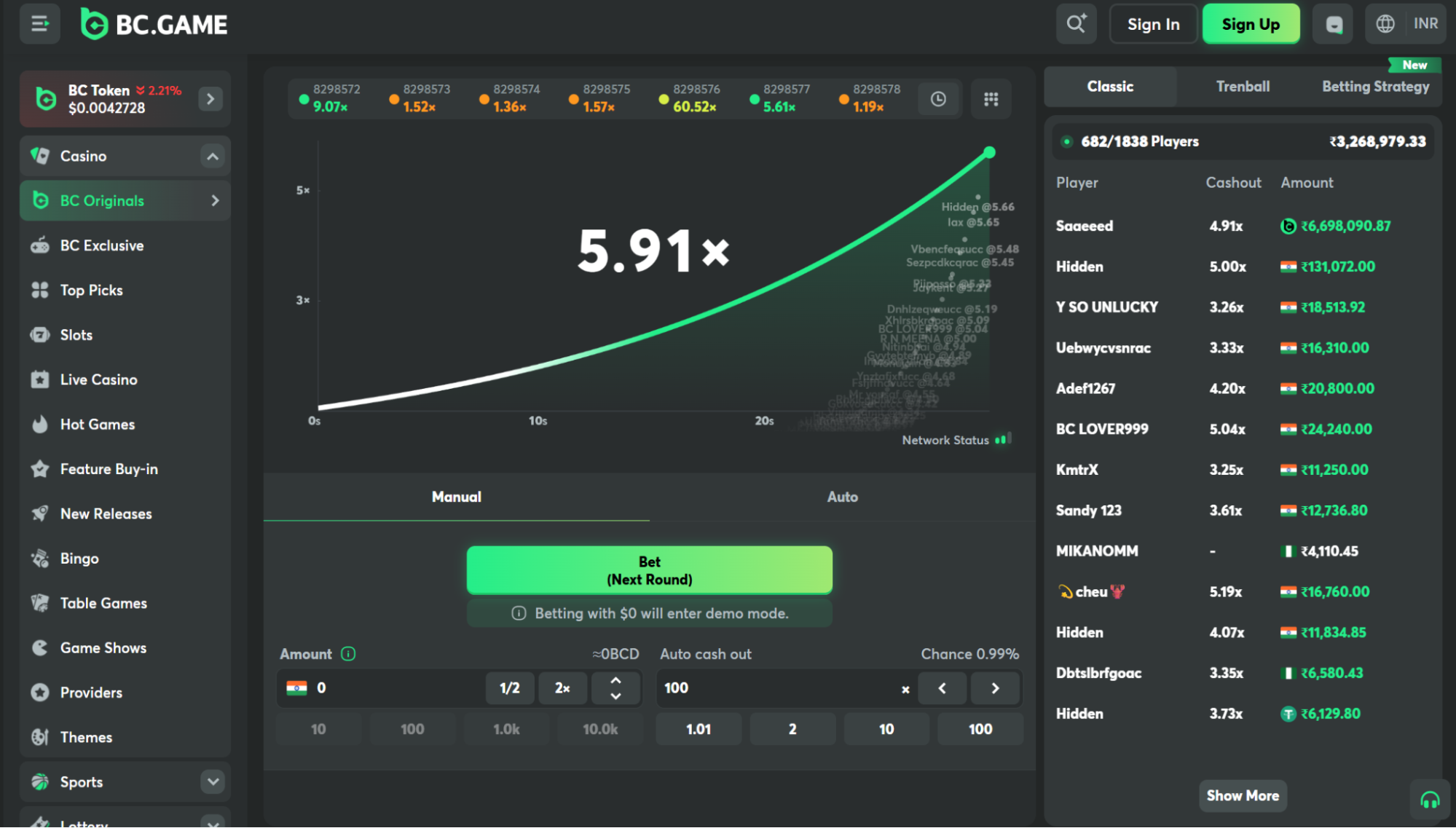Open round history clock icon
This screenshot has width=1456, height=828.
[938, 99]
